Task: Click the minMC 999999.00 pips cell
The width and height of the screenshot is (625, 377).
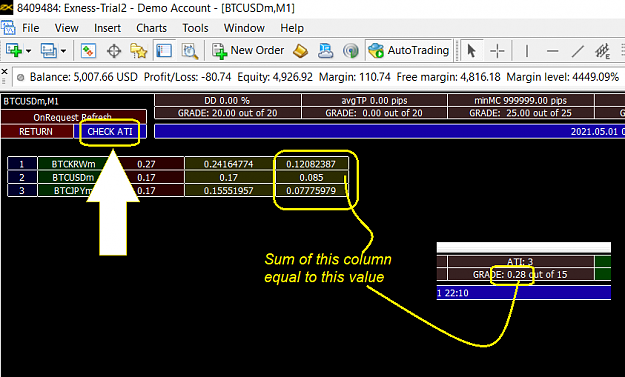Action: point(521,100)
